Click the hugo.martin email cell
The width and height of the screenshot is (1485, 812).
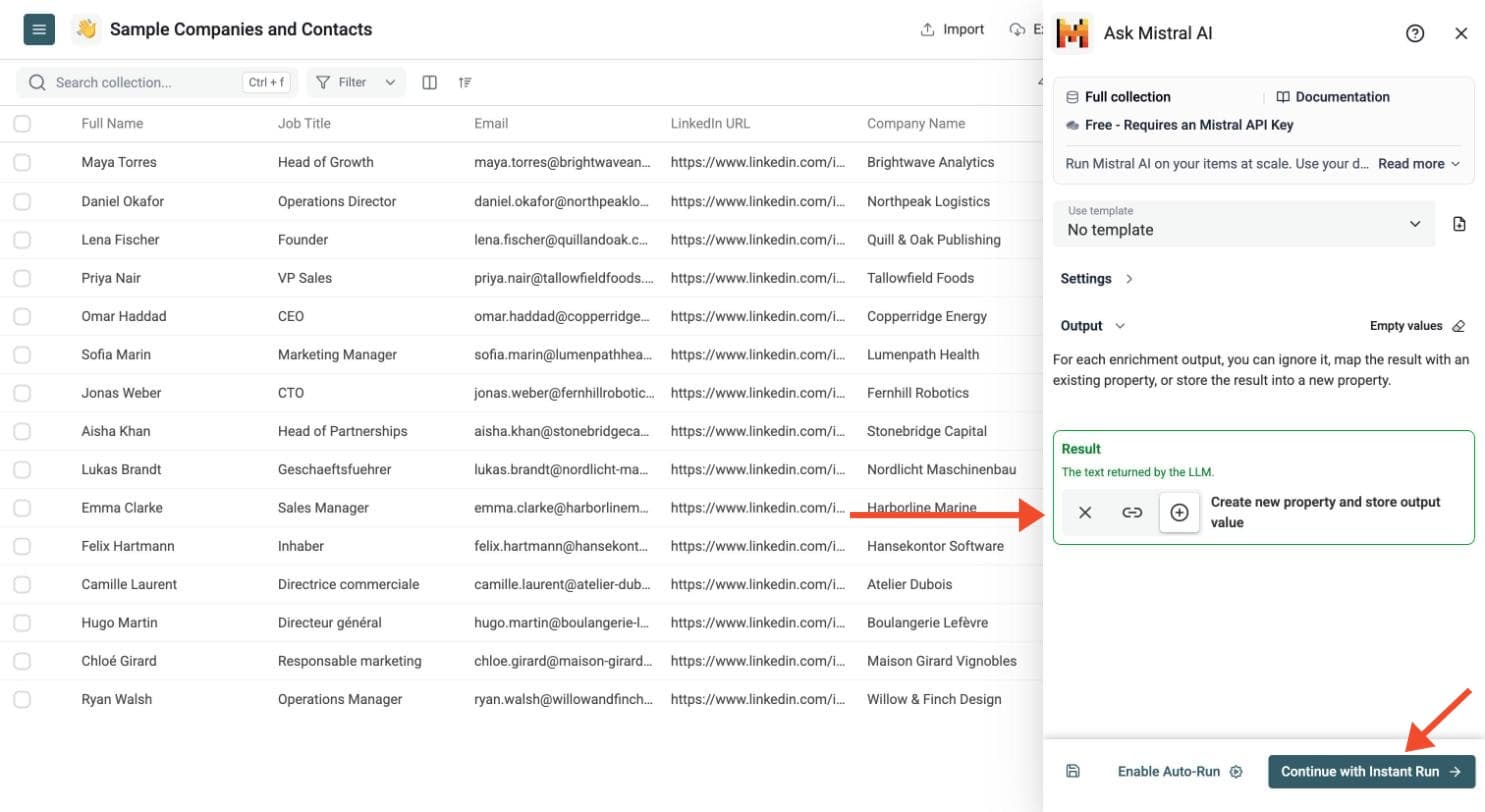[563, 622]
